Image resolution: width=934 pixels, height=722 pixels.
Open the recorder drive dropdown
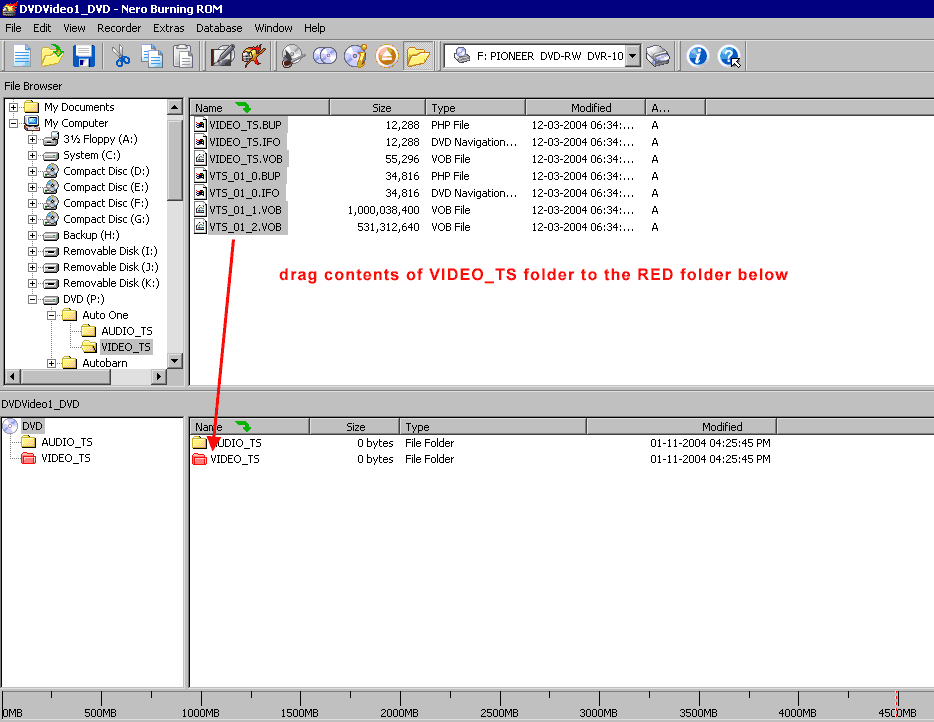633,56
